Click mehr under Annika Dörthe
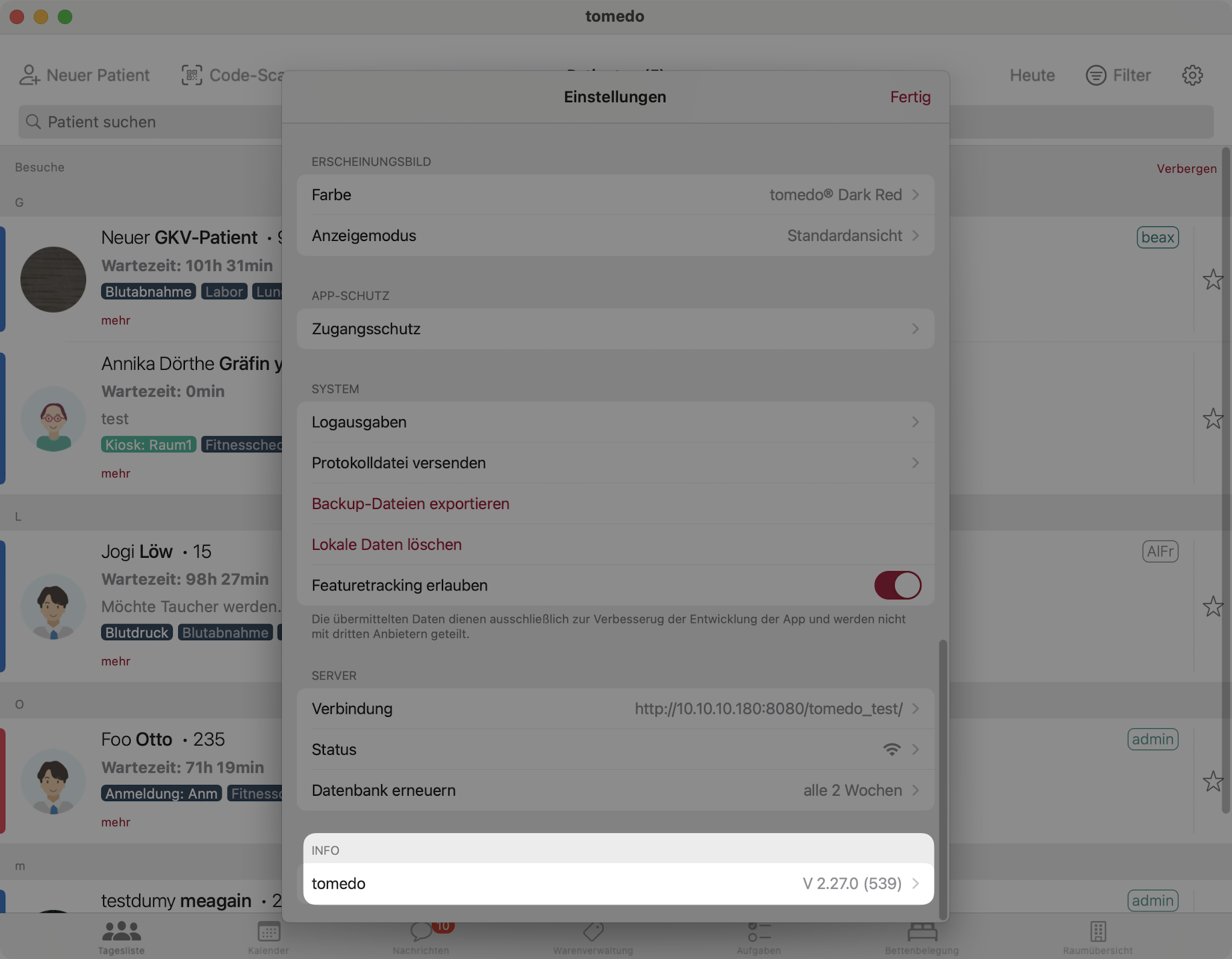The height and width of the screenshot is (959, 1232). coord(116,473)
